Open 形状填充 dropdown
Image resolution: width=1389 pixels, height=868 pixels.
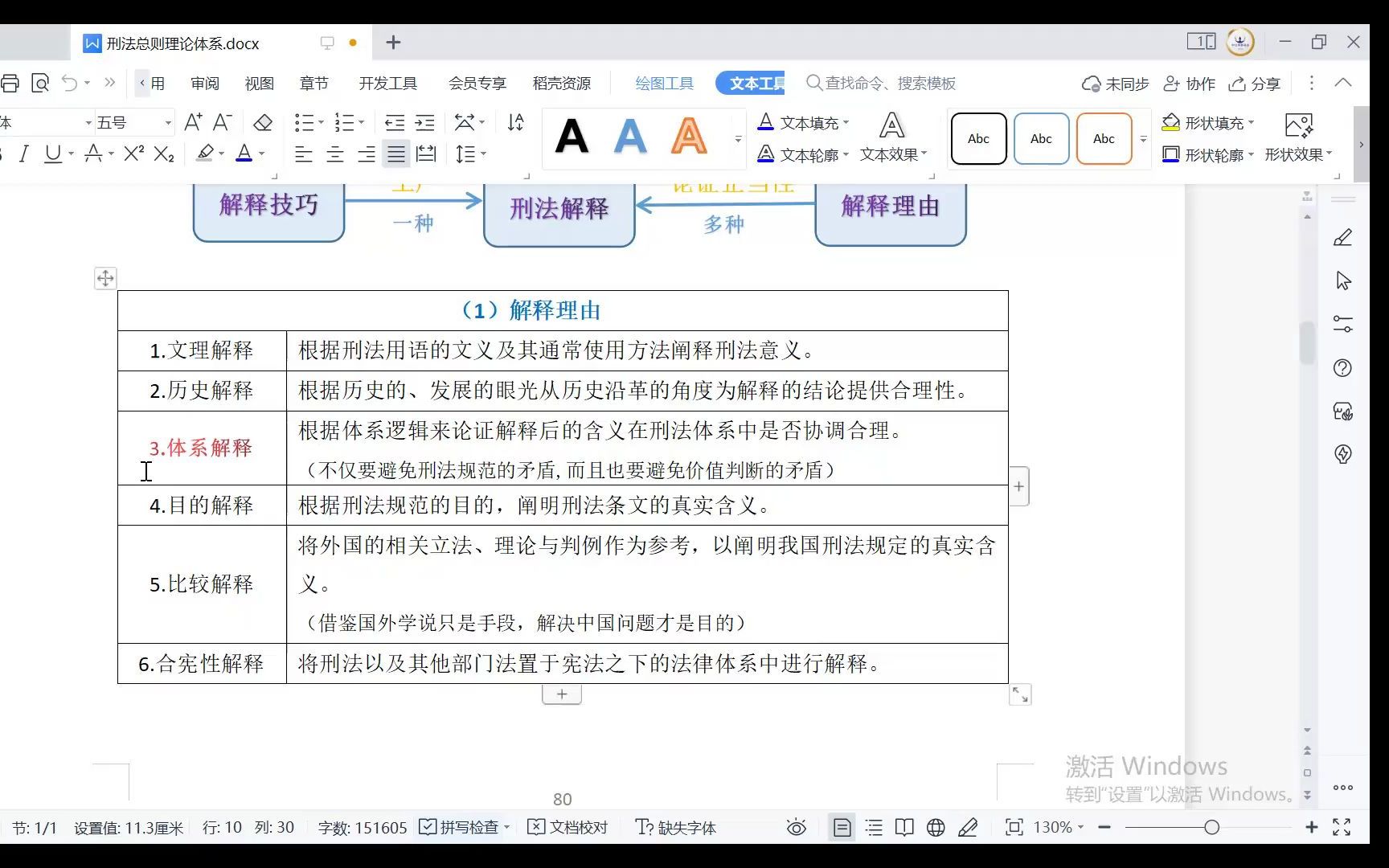(x=1208, y=122)
